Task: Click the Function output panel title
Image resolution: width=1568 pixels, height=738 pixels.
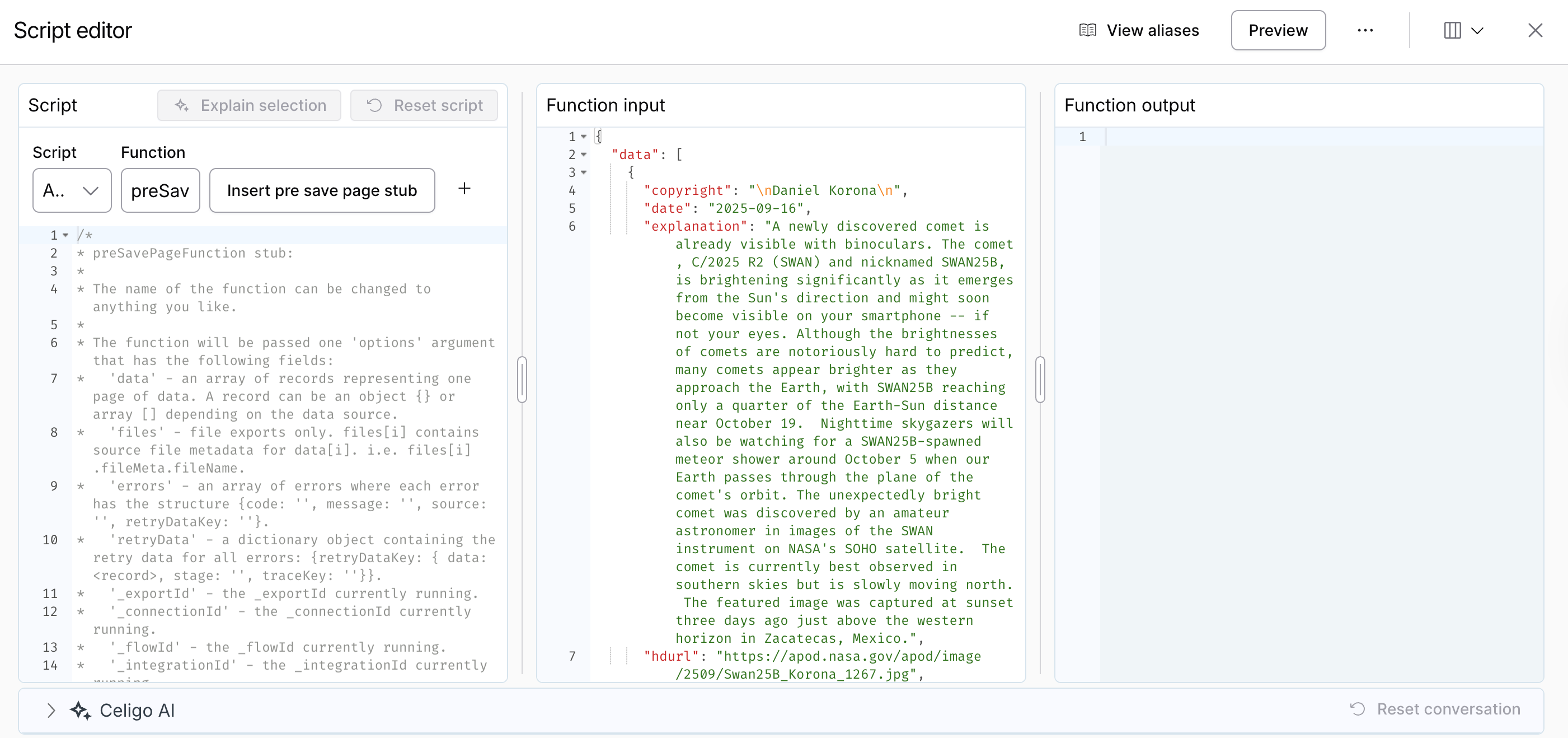Action: (x=1130, y=105)
